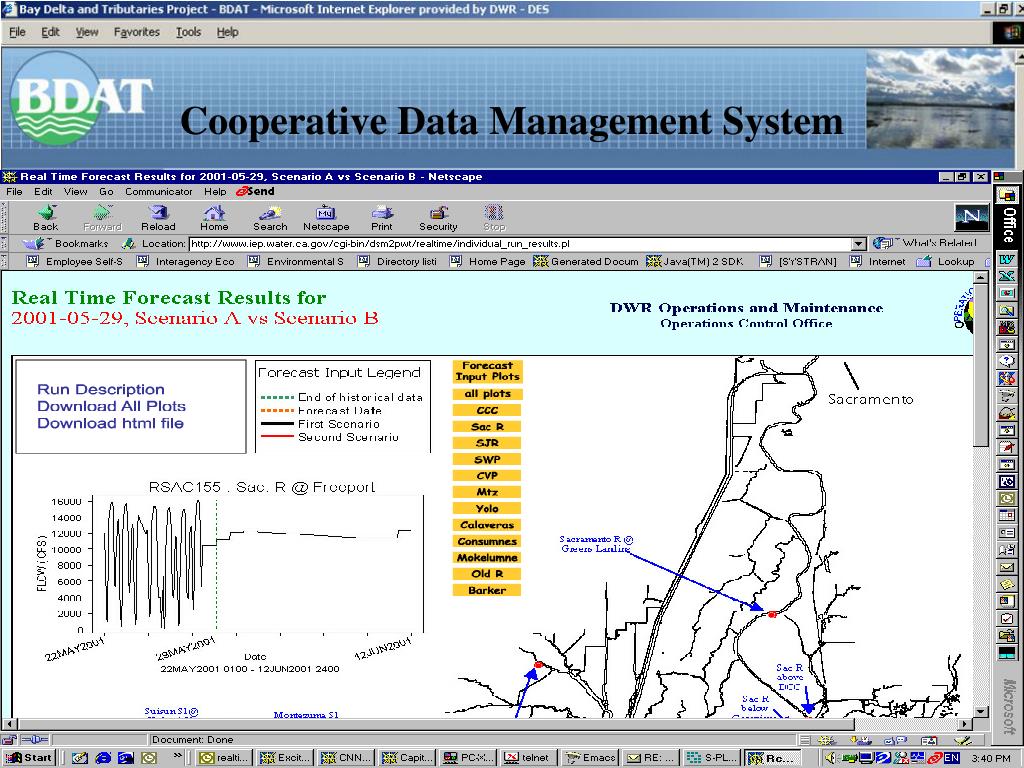
Task: Reload the page in Netscape
Action: tap(158, 217)
